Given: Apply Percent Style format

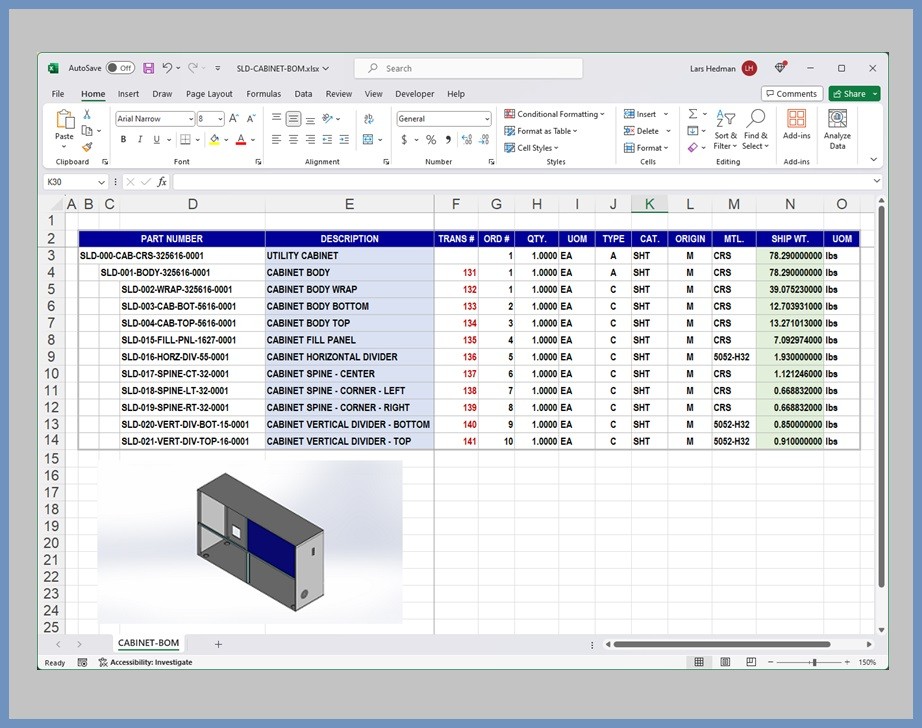Looking at the screenshot, I should point(431,139).
